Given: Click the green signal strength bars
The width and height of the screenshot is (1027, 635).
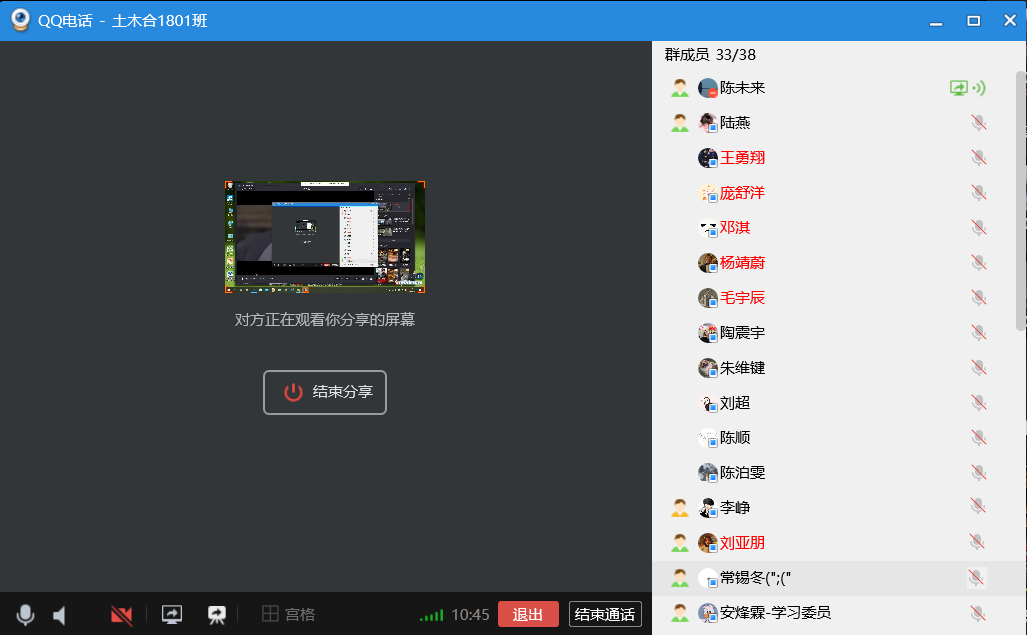Looking at the screenshot, I should pos(432,615).
